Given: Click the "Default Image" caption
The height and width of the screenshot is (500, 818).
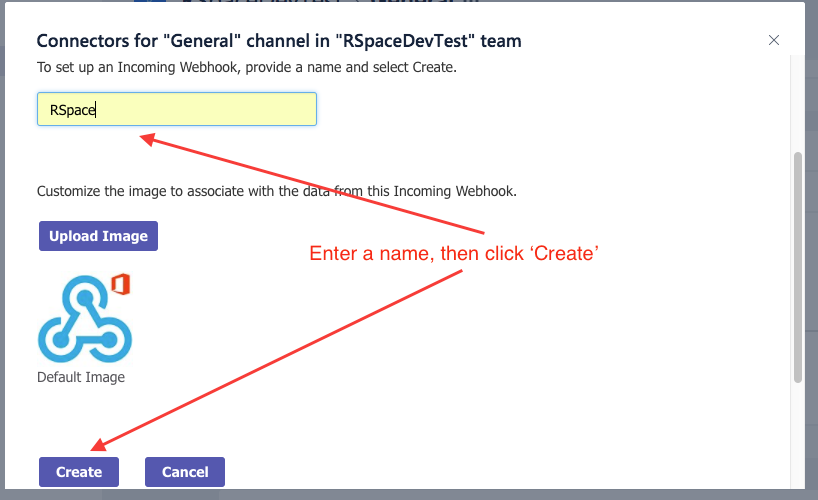Looking at the screenshot, I should pos(81,377).
